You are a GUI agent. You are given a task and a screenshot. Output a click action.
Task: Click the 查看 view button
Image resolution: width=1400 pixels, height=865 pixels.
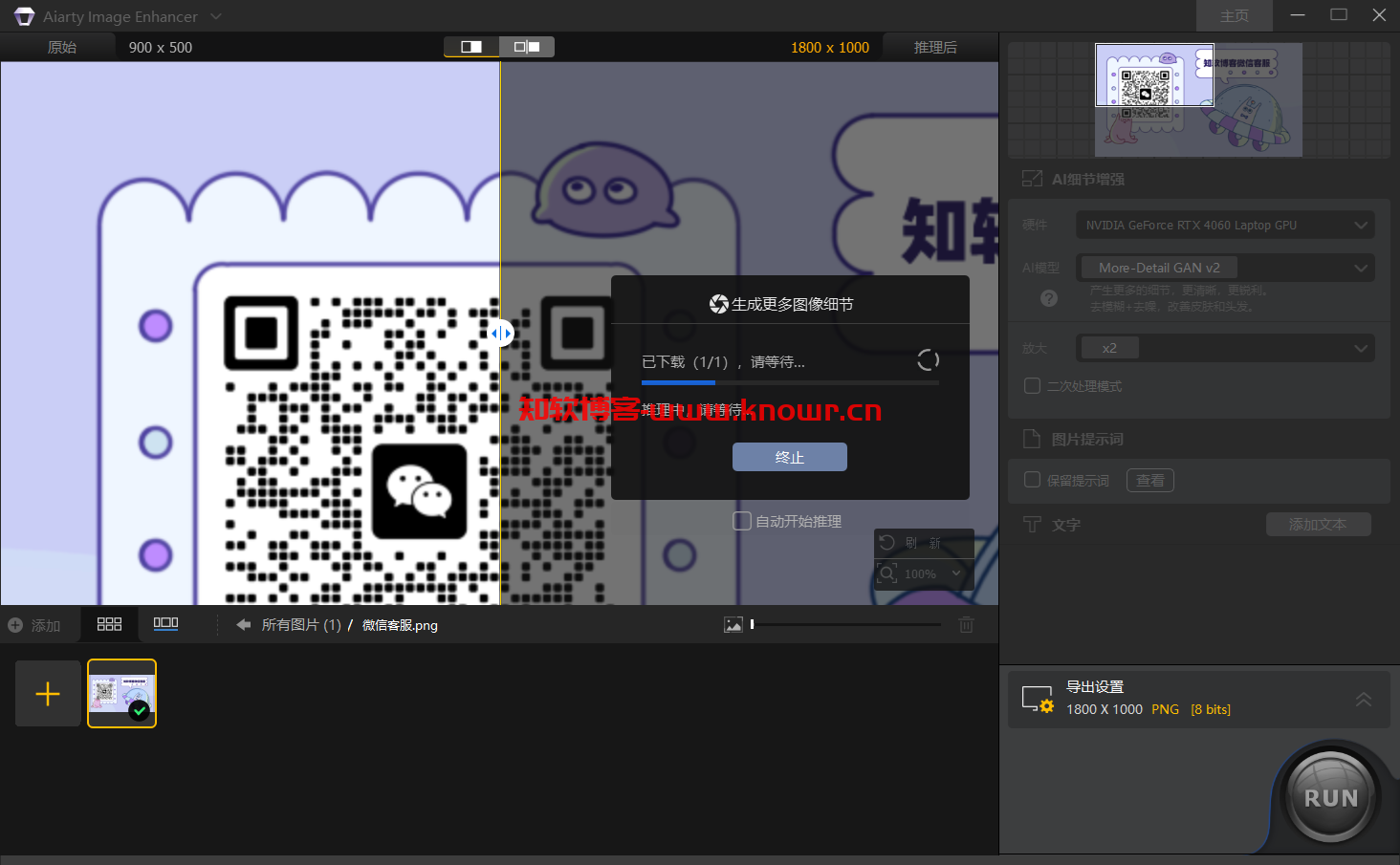(1150, 480)
